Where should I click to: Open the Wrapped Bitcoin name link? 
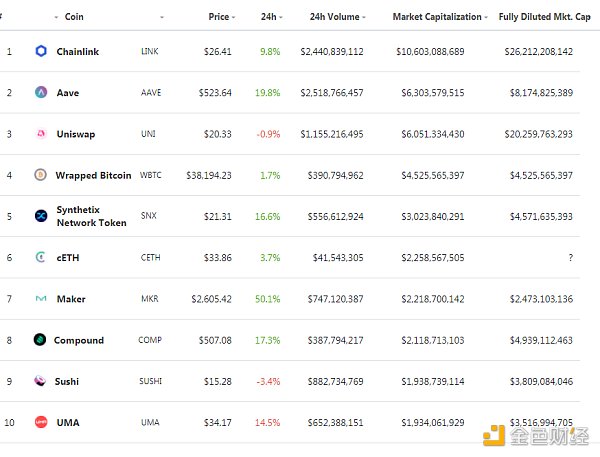point(93,176)
